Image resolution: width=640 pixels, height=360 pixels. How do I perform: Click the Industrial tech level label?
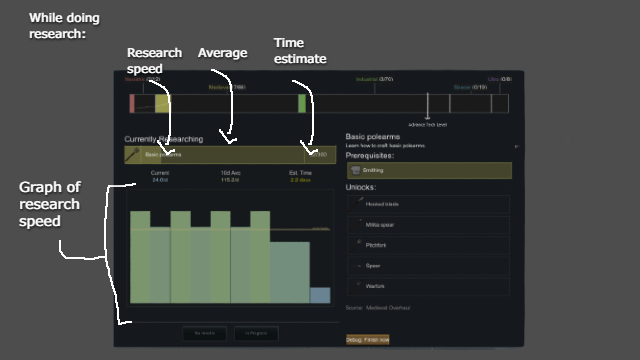click(374, 79)
